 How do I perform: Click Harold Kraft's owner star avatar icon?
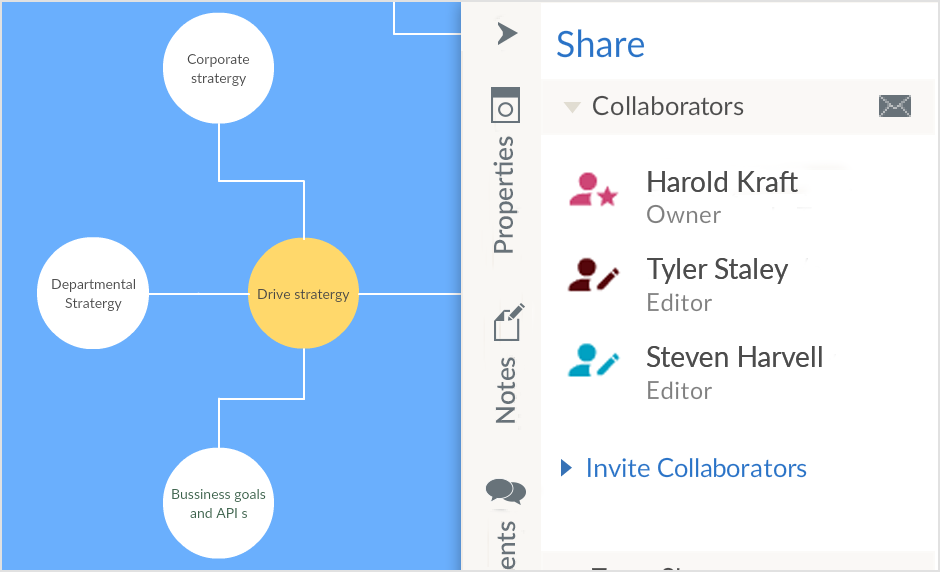coord(592,189)
